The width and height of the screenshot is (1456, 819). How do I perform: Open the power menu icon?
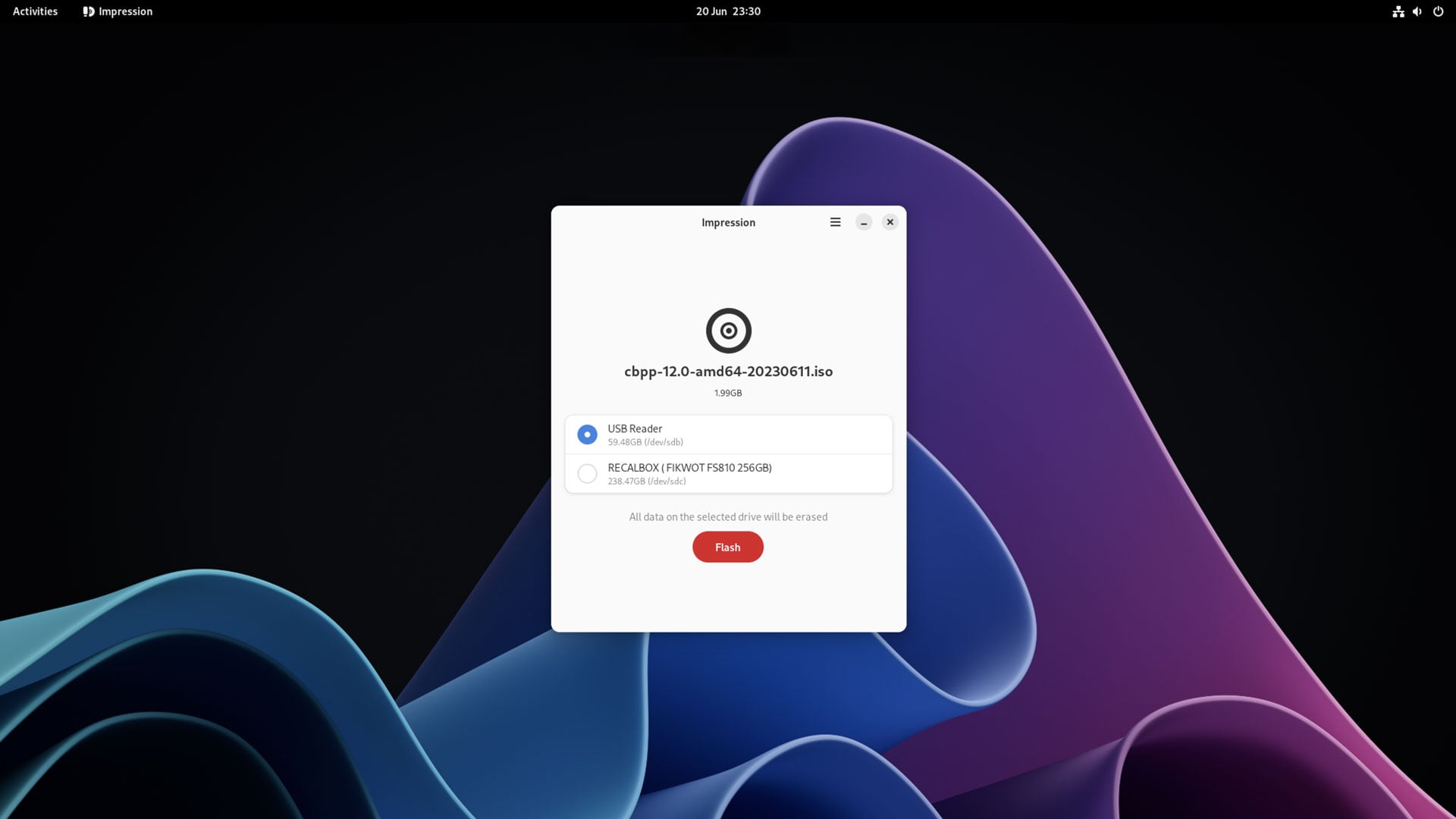1438,11
